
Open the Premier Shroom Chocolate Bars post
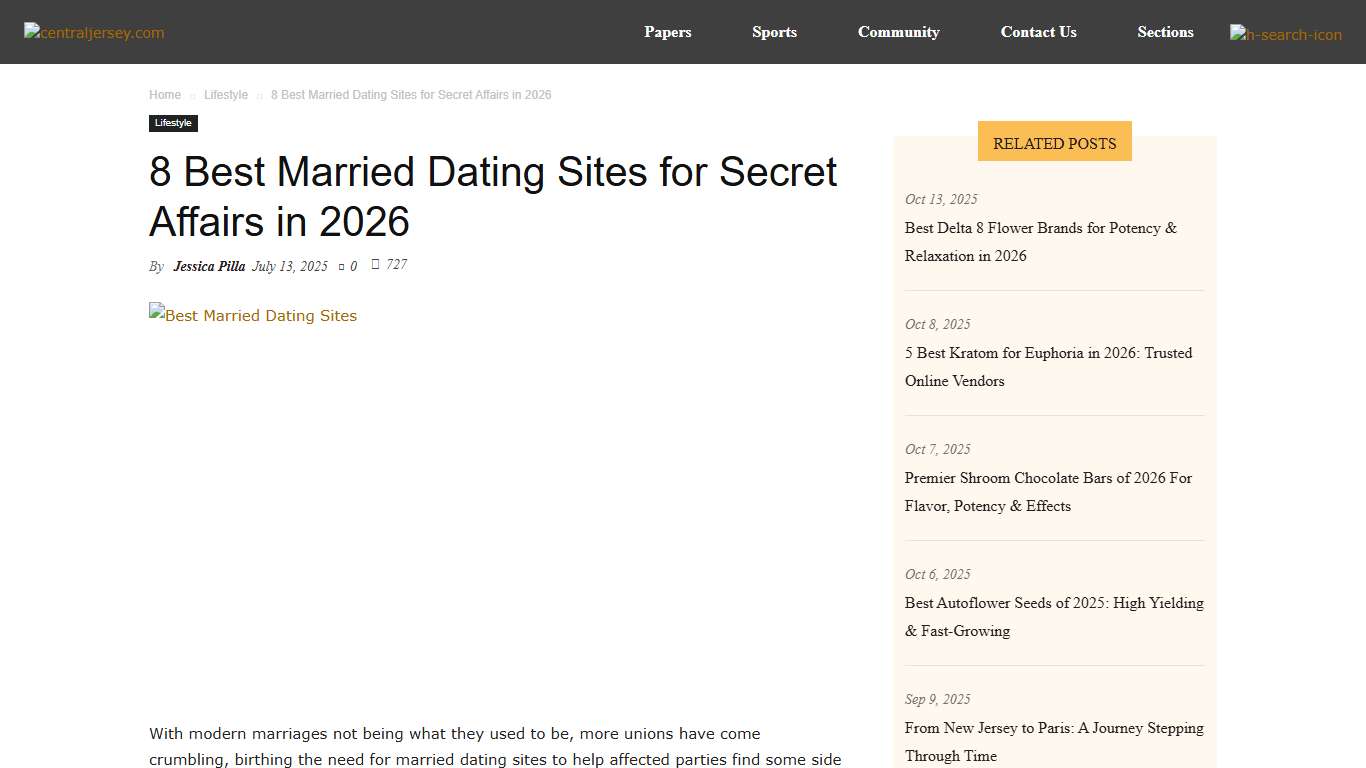pos(1048,492)
